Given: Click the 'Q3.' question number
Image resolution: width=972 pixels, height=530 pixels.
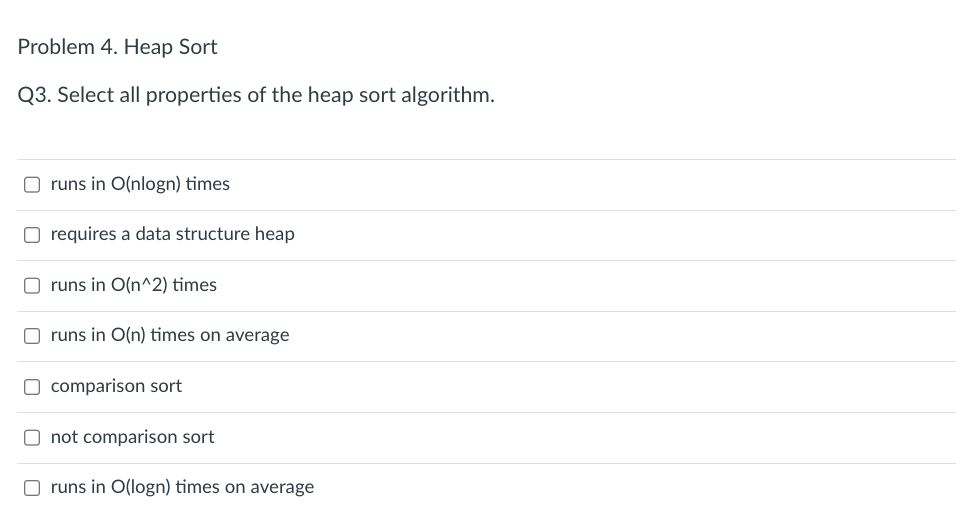Looking at the screenshot, I should coord(35,95).
